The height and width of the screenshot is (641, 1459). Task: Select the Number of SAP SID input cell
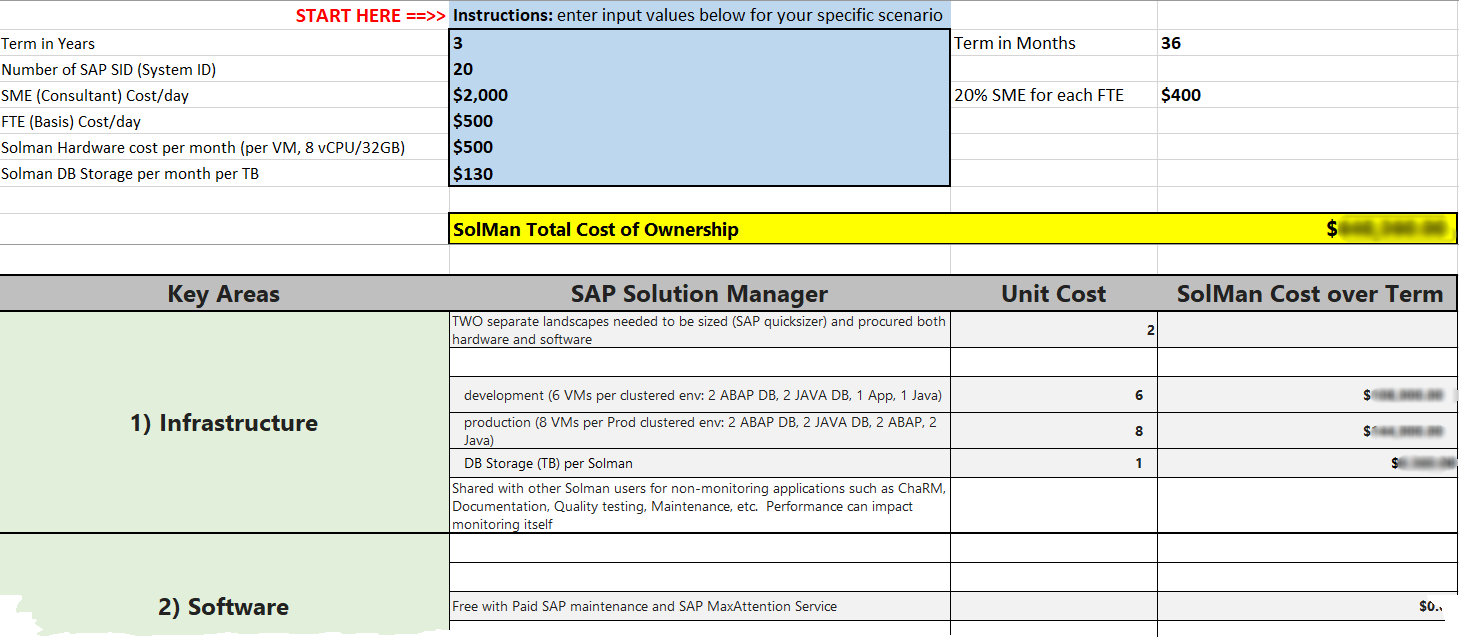click(x=698, y=70)
